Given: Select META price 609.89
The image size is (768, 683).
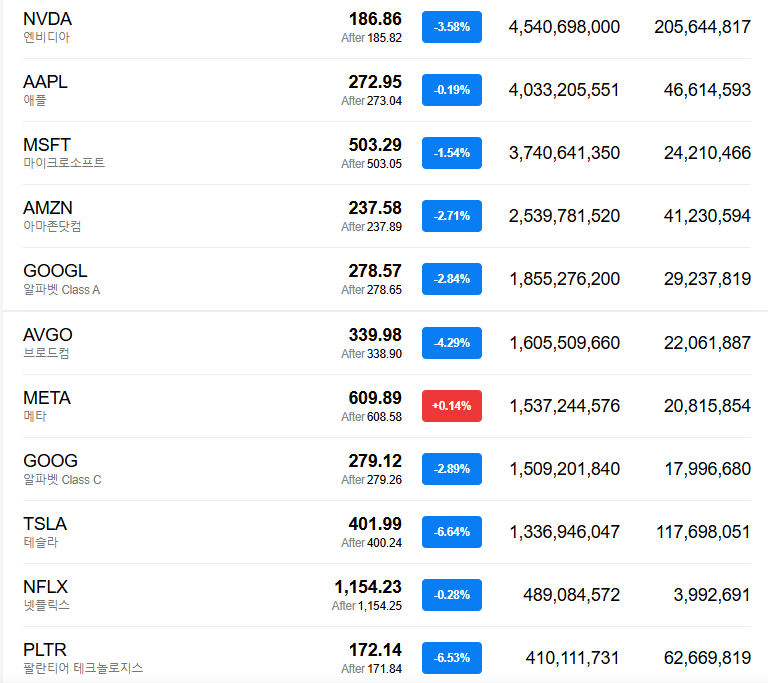Looking at the screenshot, I should (375, 398).
